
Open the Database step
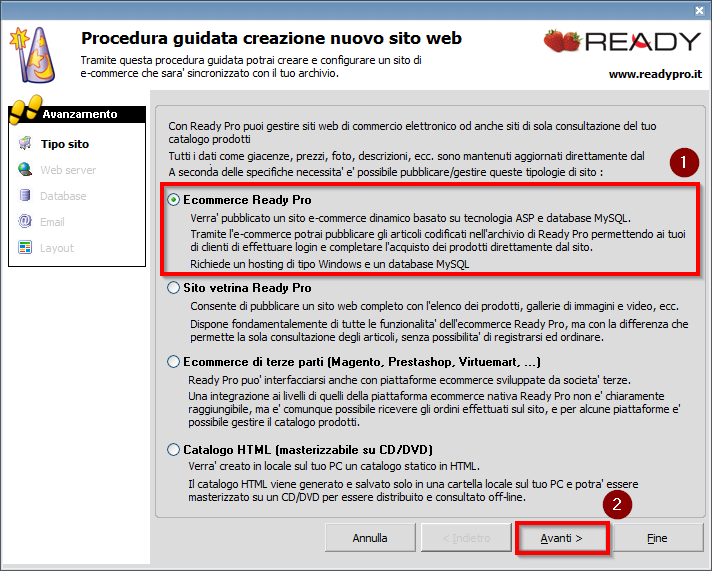point(63,196)
